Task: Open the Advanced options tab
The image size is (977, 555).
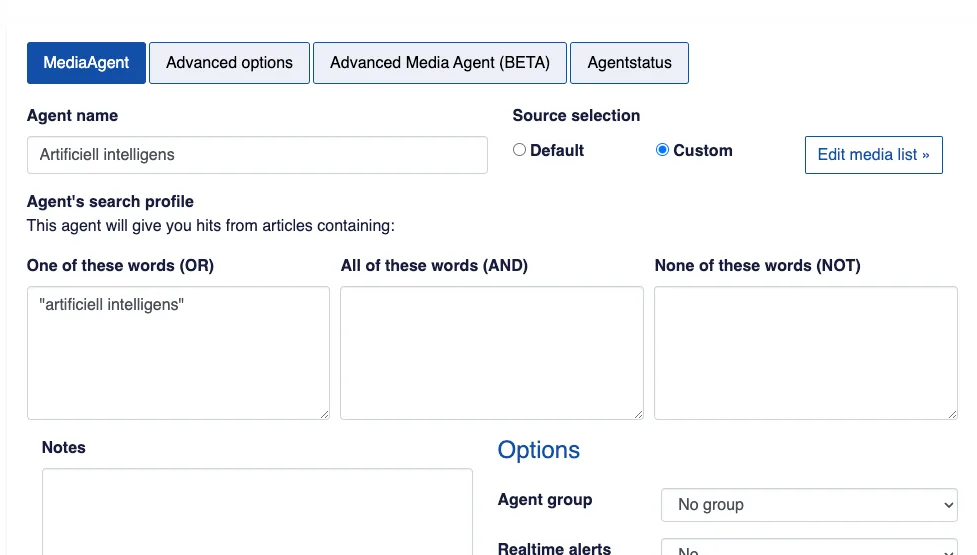Action: [x=229, y=63]
